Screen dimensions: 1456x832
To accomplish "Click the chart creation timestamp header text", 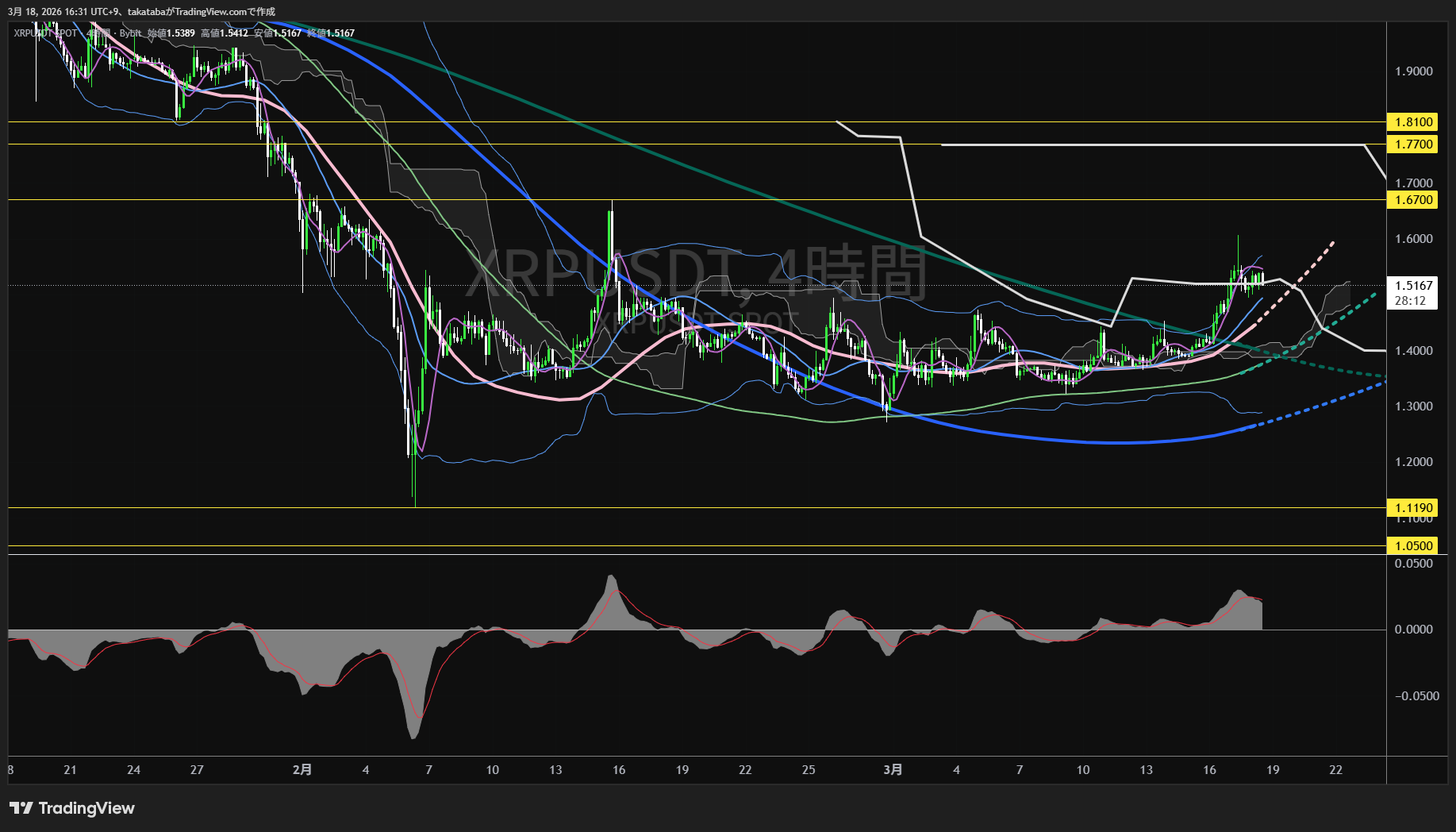I will 141,12.
